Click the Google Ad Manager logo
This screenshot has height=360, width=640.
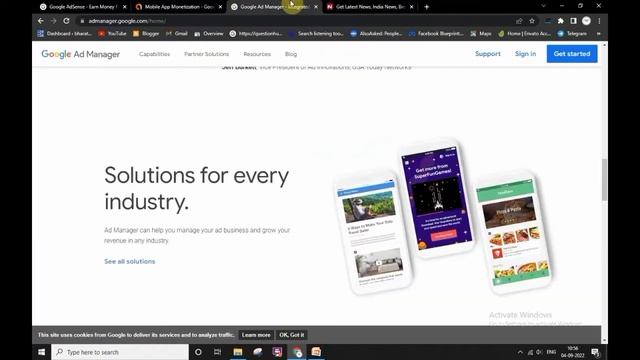tap(81, 54)
